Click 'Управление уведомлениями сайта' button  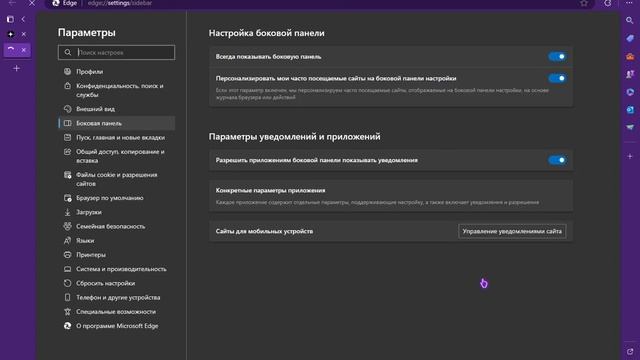point(512,231)
